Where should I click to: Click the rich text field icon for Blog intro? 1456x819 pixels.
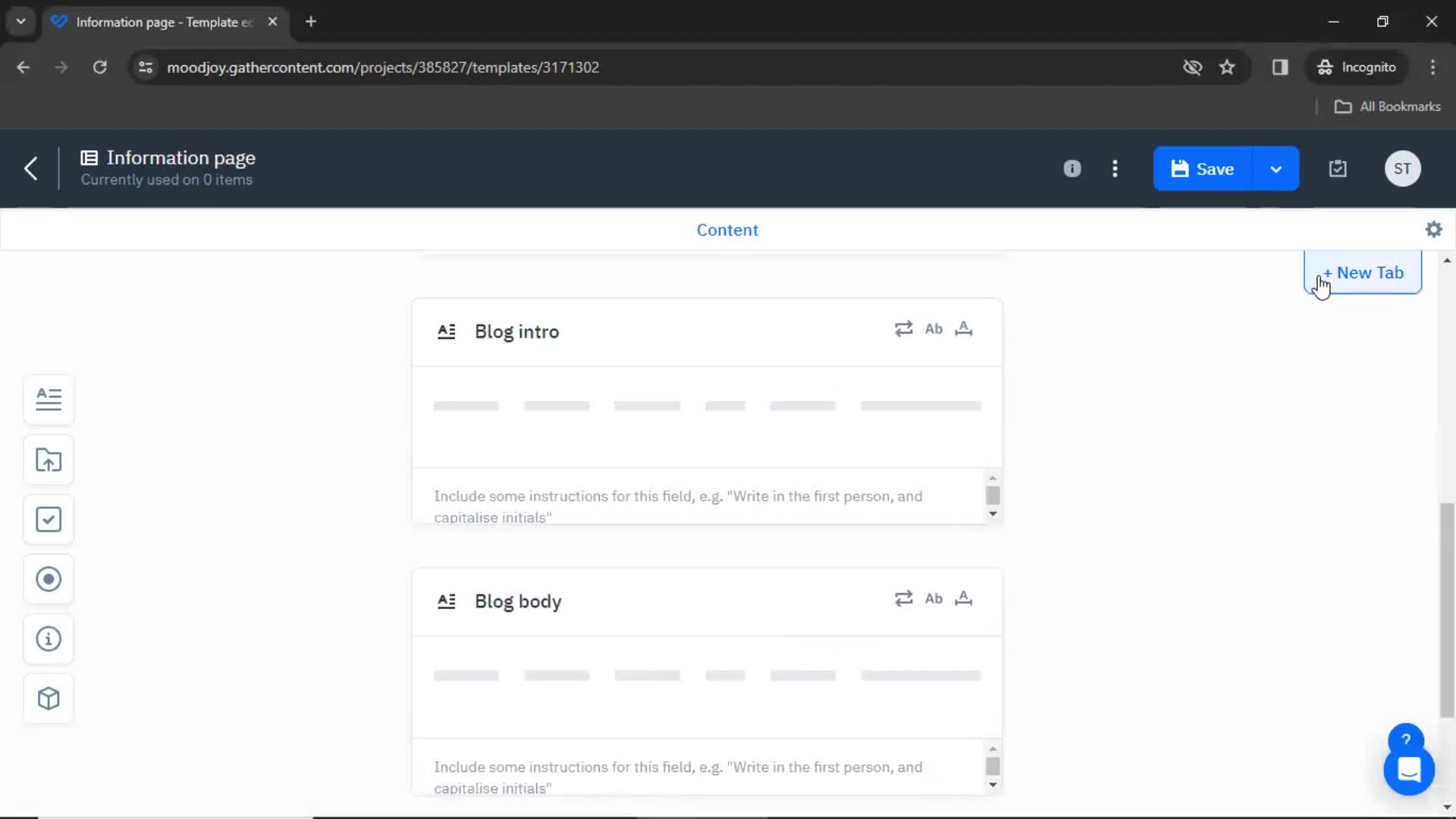(445, 331)
